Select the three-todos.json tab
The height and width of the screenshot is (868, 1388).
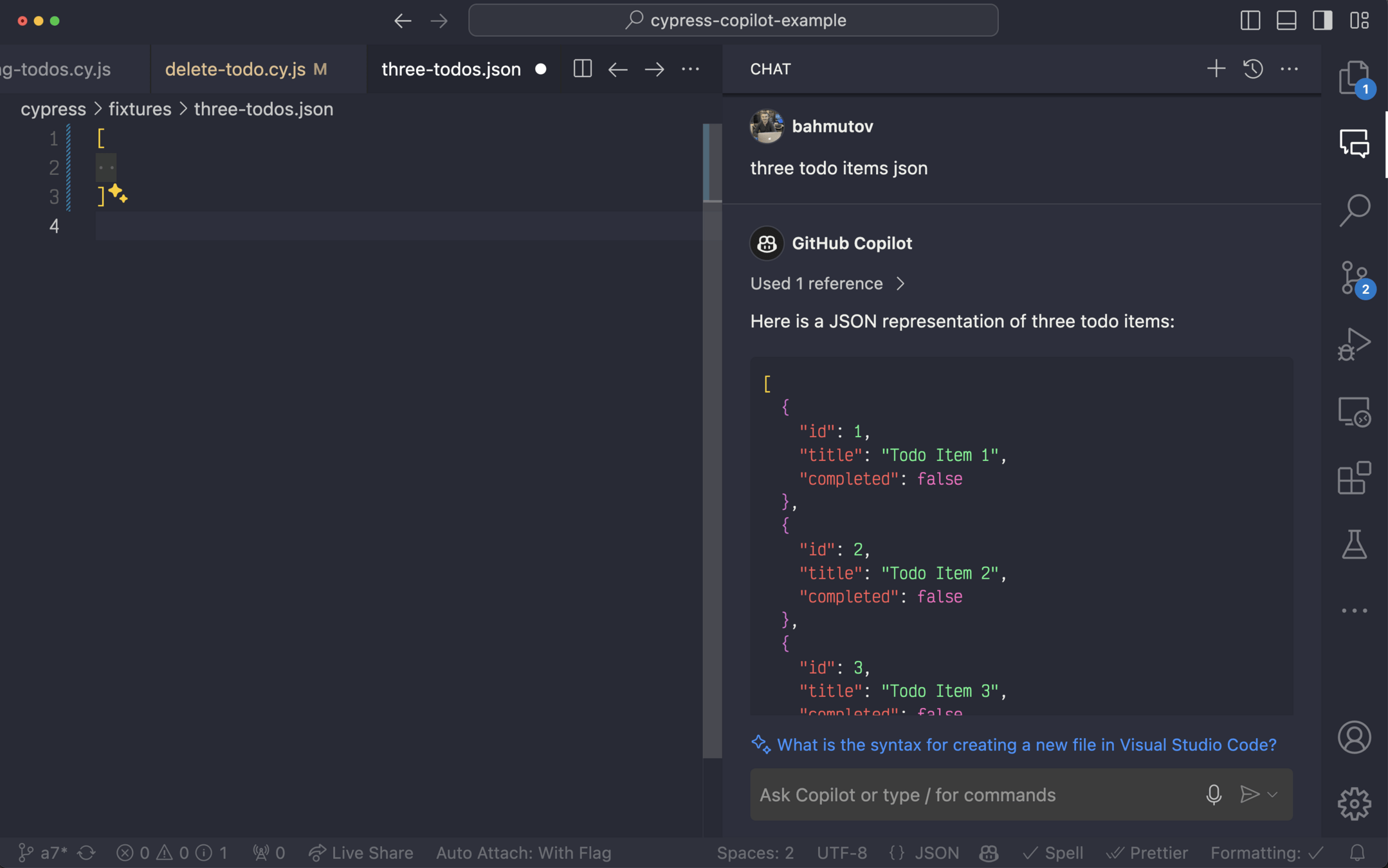pyautogui.click(x=451, y=69)
